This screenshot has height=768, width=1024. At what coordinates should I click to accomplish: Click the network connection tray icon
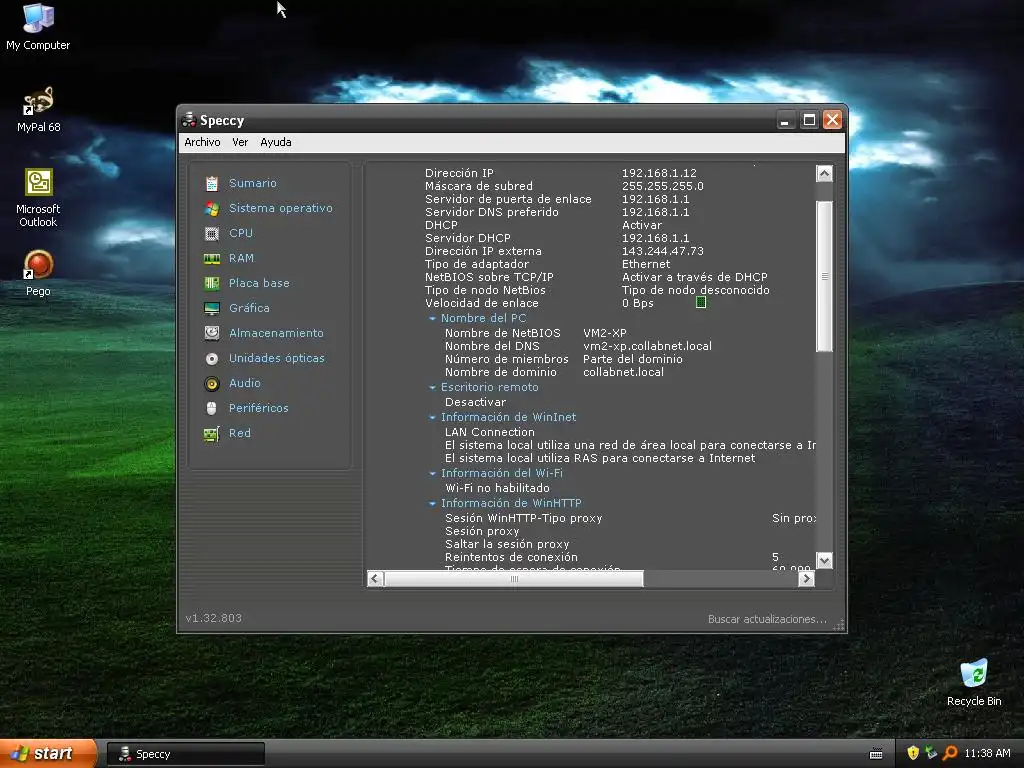tap(931, 753)
